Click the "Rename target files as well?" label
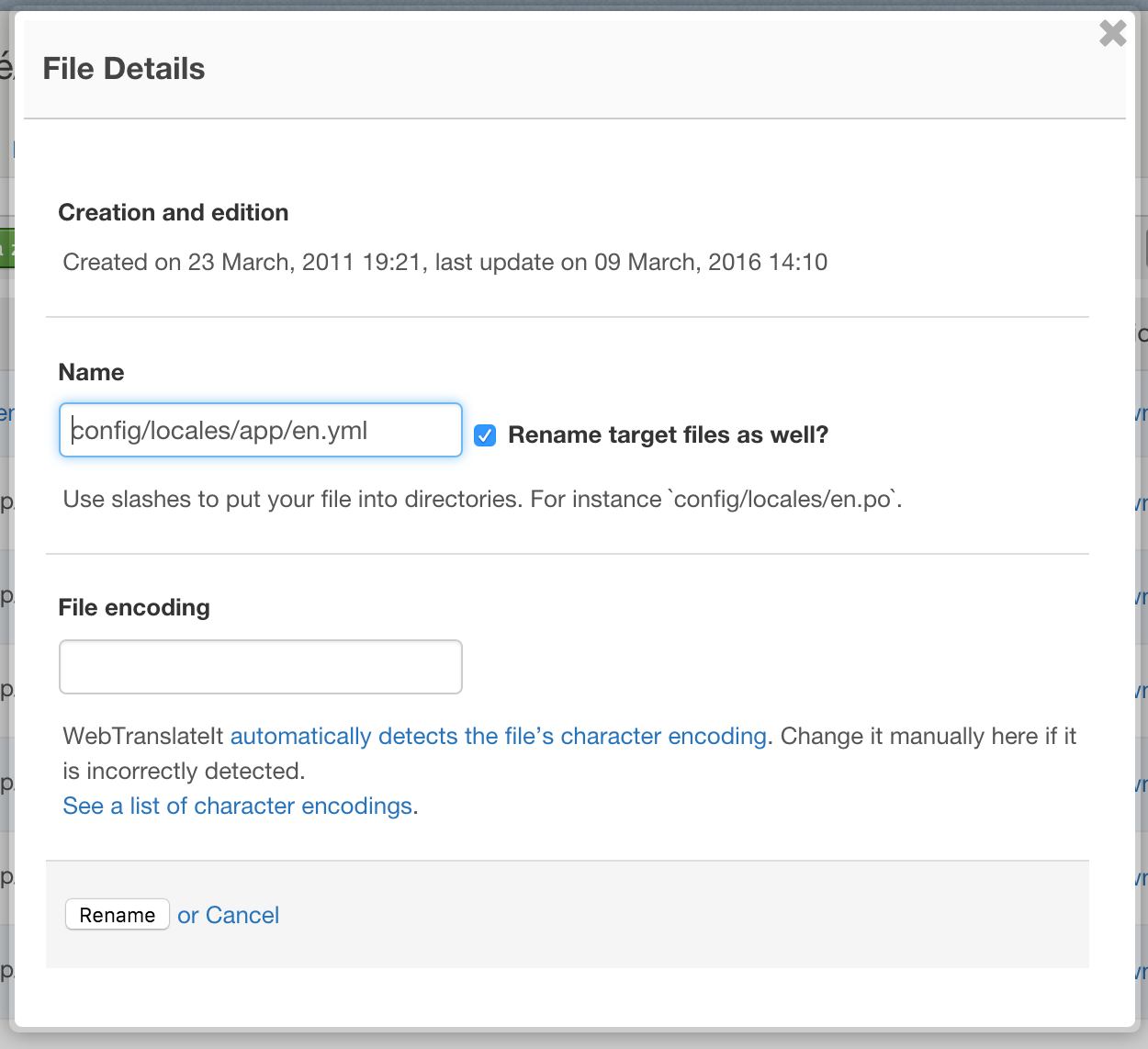Screen dimensions: 1148x1049 click(x=668, y=435)
